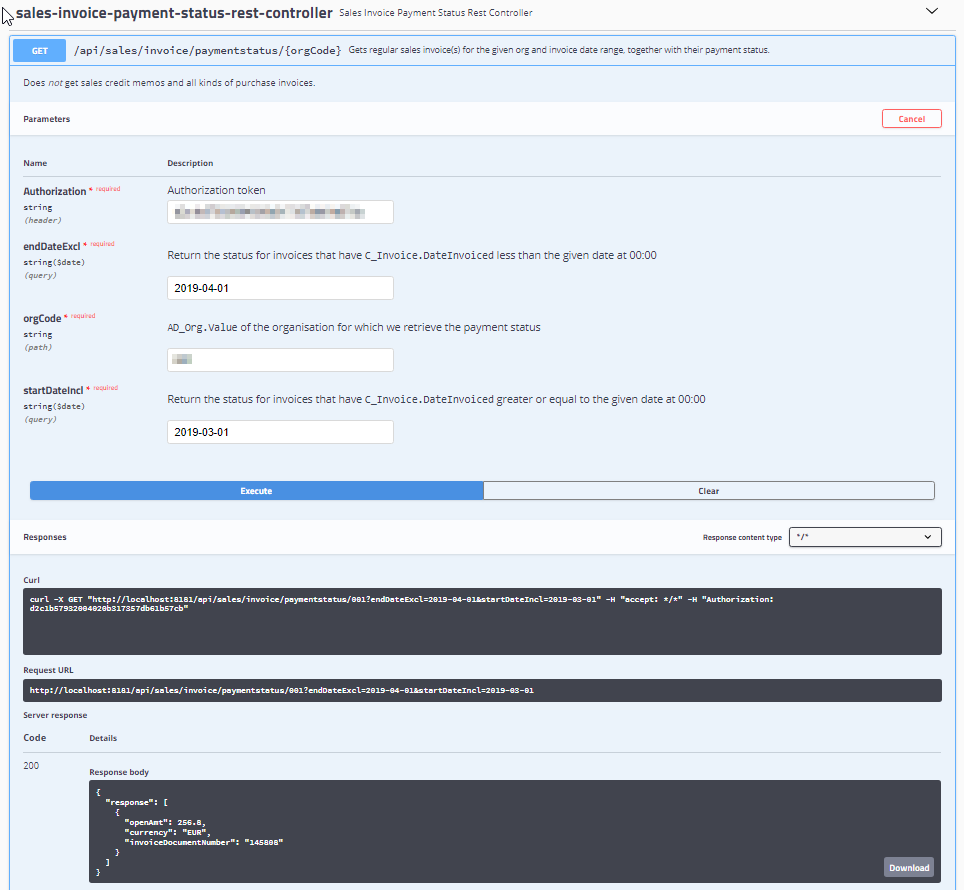
Task: Click the sales-invoice-payment-status-rest-controller heading
Action: (x=174, y=13)
